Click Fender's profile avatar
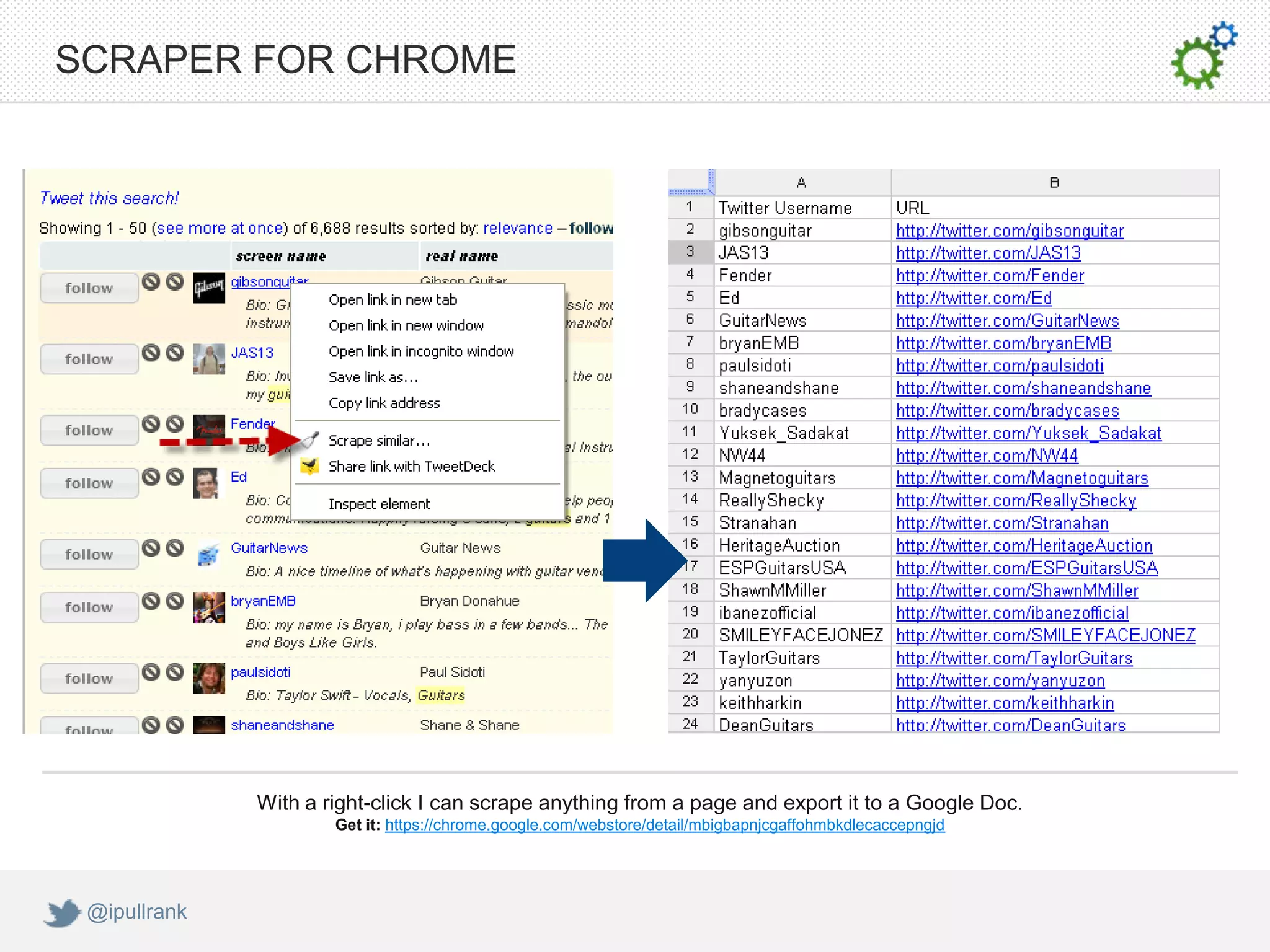 click(209, 430)
